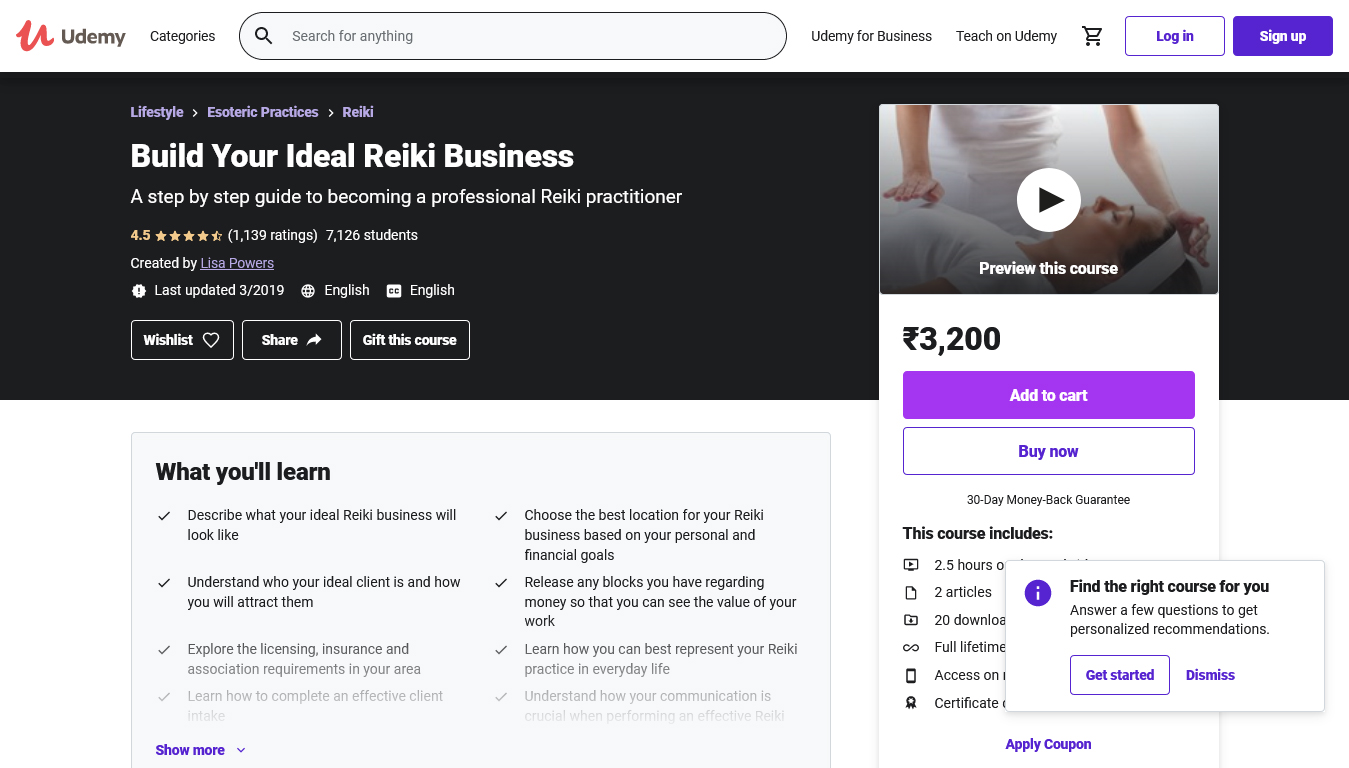Click checkmark beside Explore the licensing
The width and height of the screenshot is (1349, 768).
(x=164, y=650)
